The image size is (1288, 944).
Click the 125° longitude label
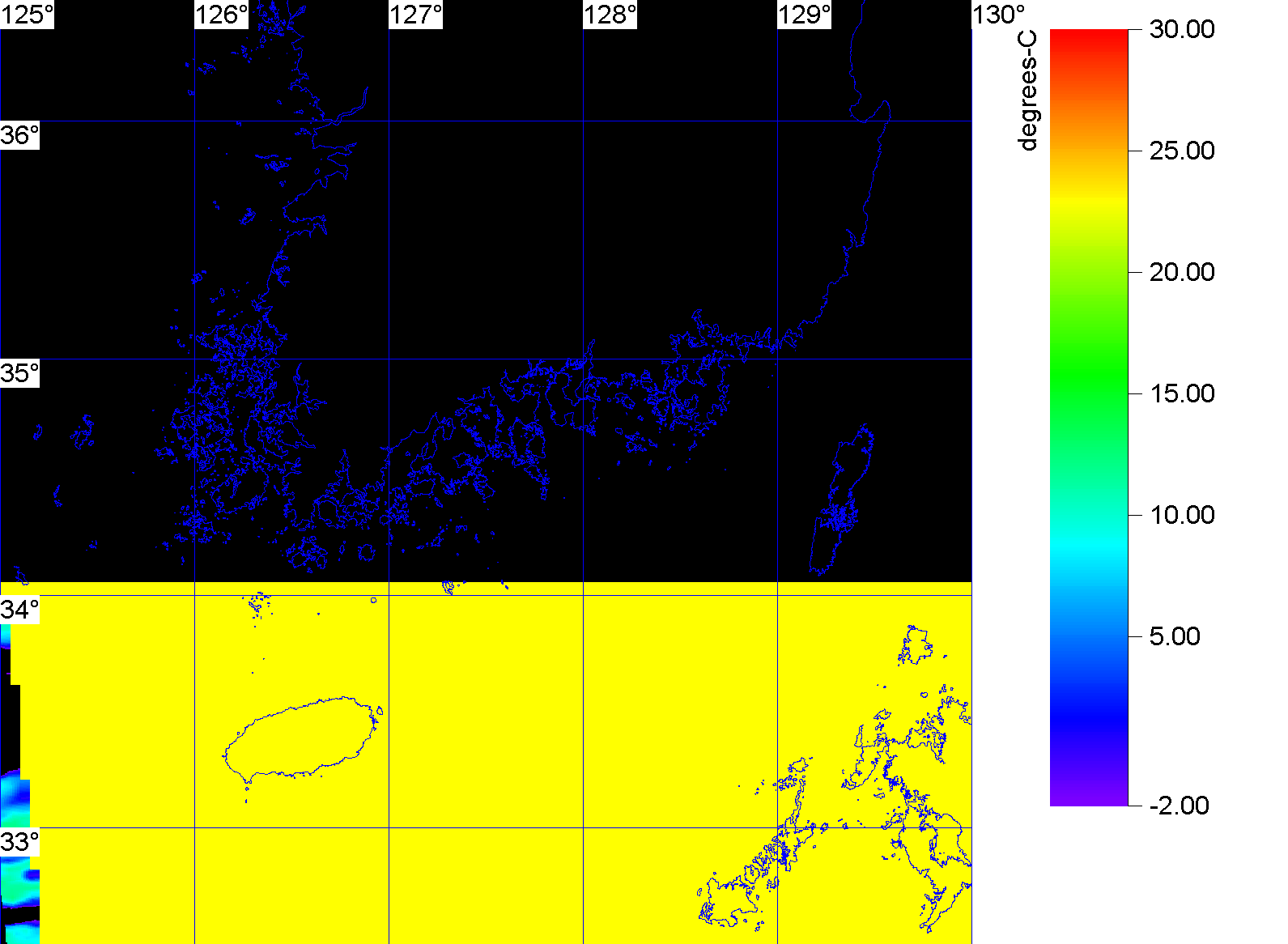[x=27, y=15]
